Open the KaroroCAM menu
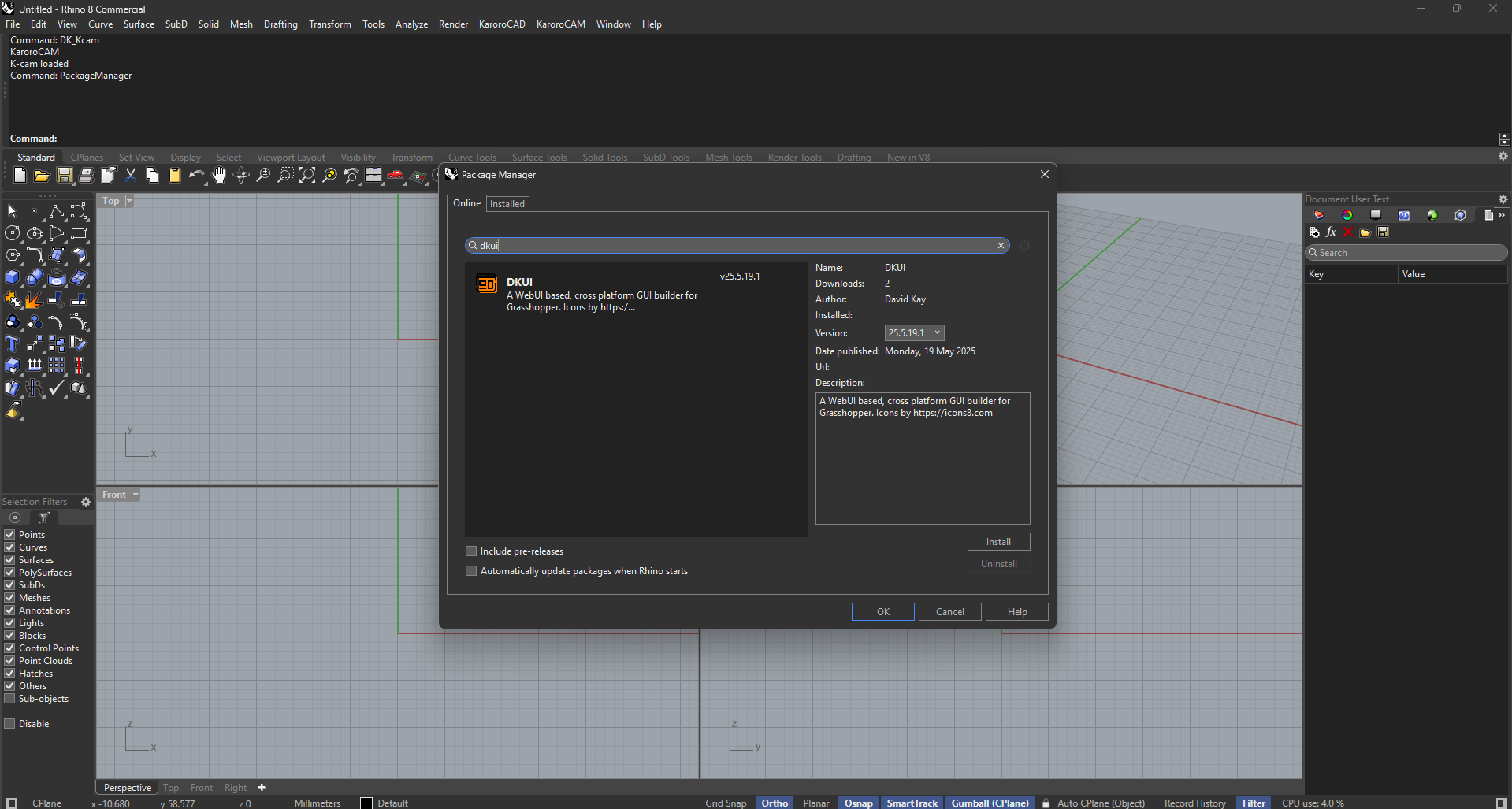 click(560, 24)
